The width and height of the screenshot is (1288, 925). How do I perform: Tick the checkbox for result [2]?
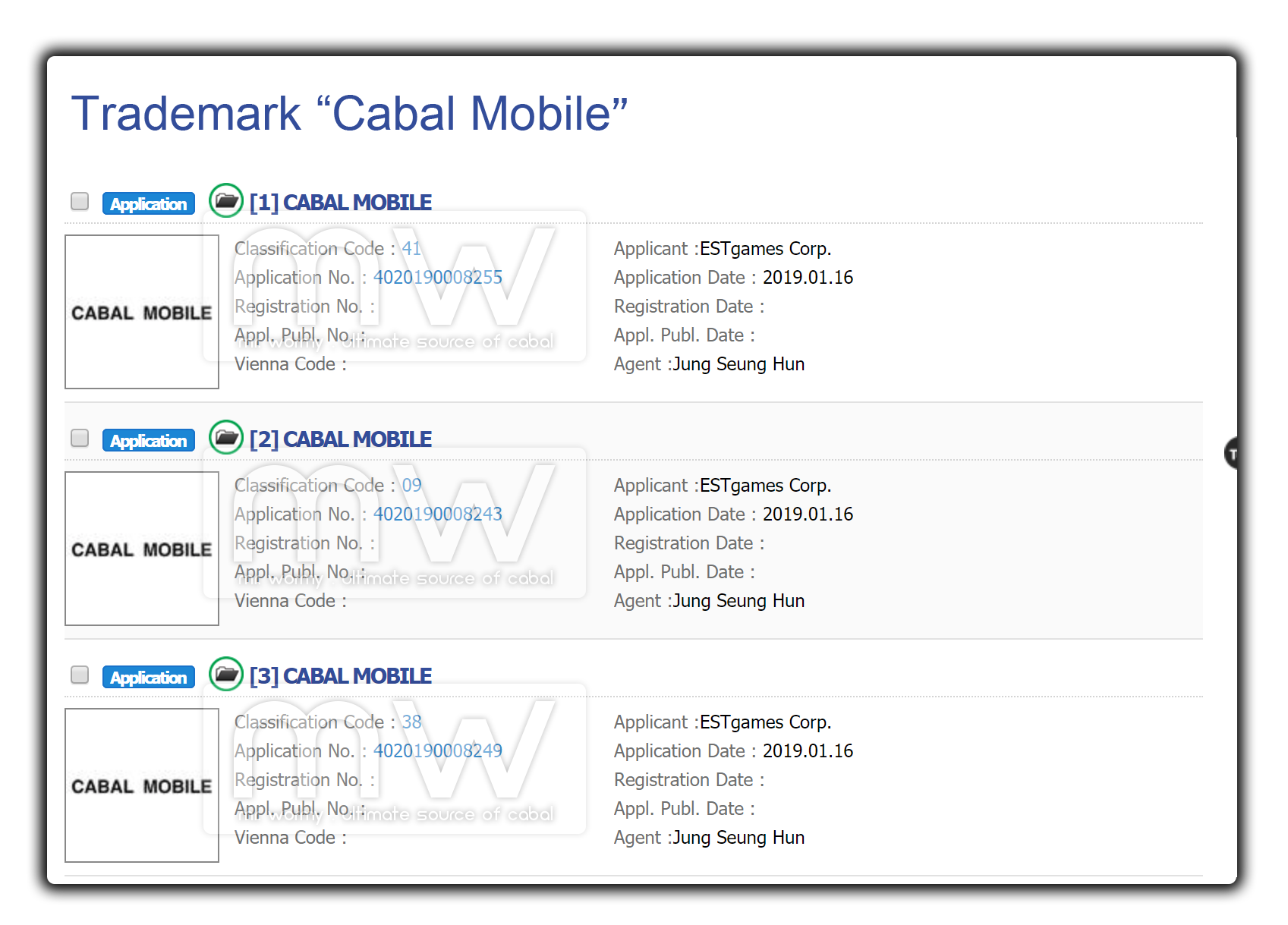pyautogui.click(x=80, y=438)
